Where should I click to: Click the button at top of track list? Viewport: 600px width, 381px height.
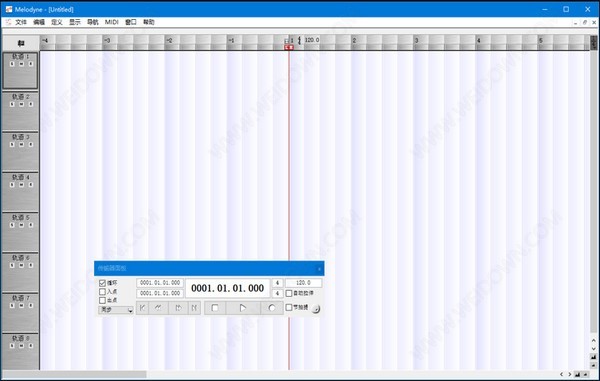coord(21,43)
